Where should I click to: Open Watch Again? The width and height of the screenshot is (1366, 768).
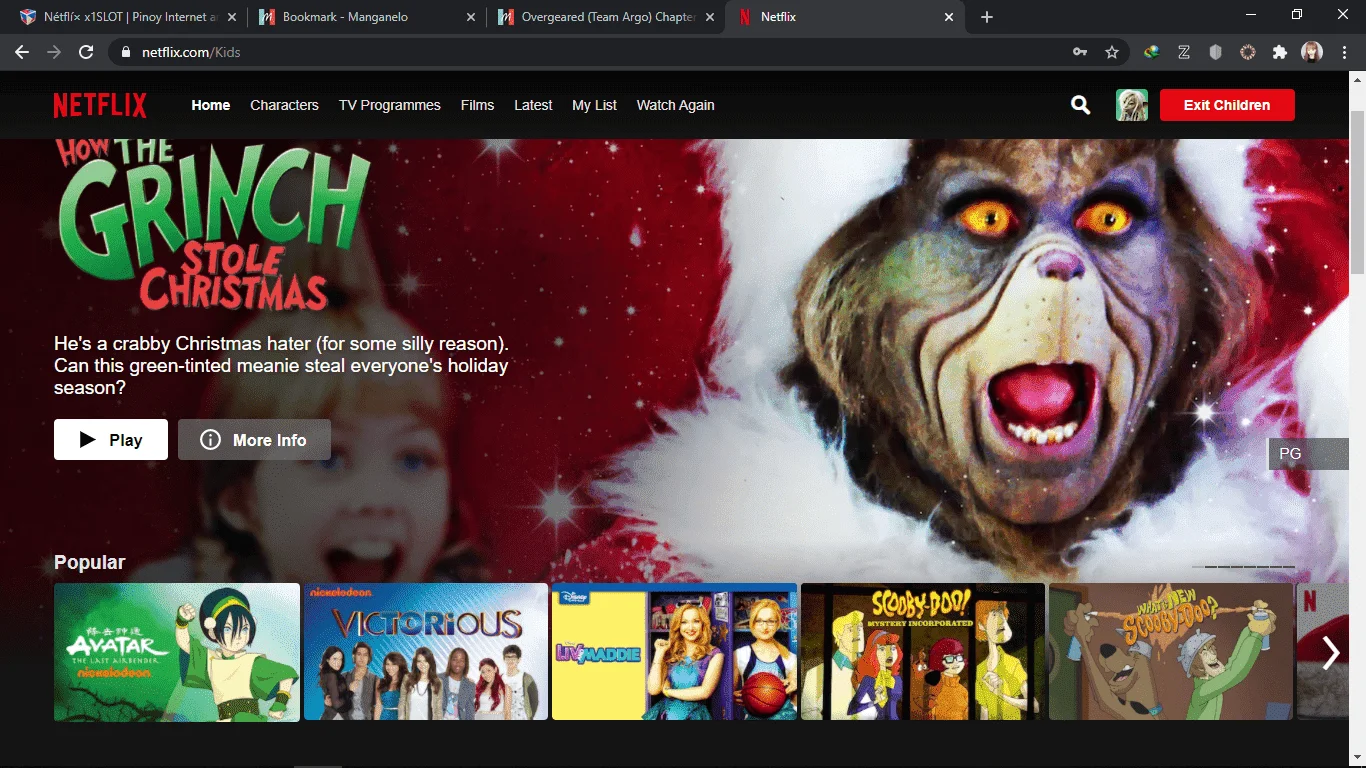(676, 105)
